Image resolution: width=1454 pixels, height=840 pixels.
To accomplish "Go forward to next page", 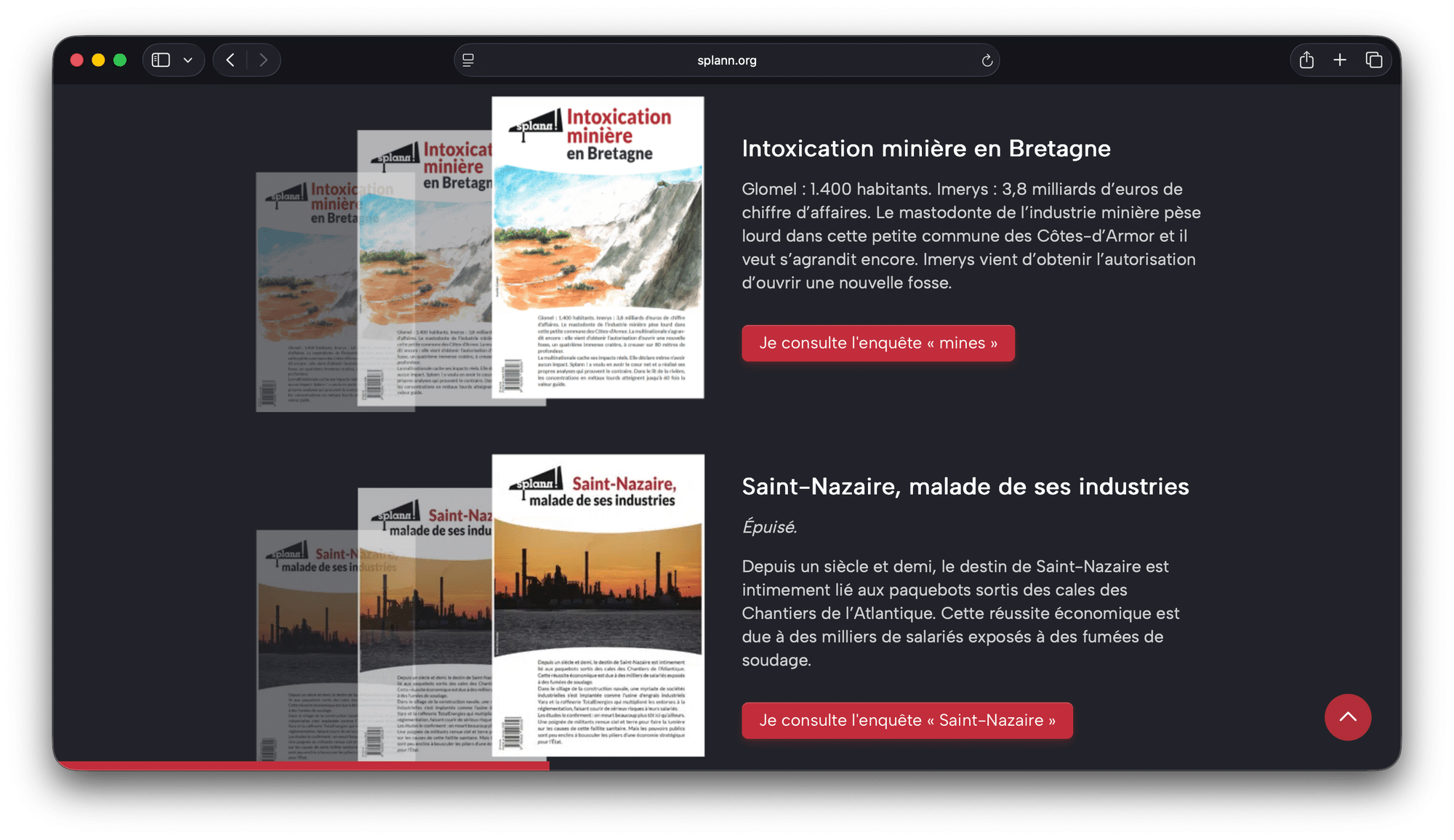I will tap(263, 60).
